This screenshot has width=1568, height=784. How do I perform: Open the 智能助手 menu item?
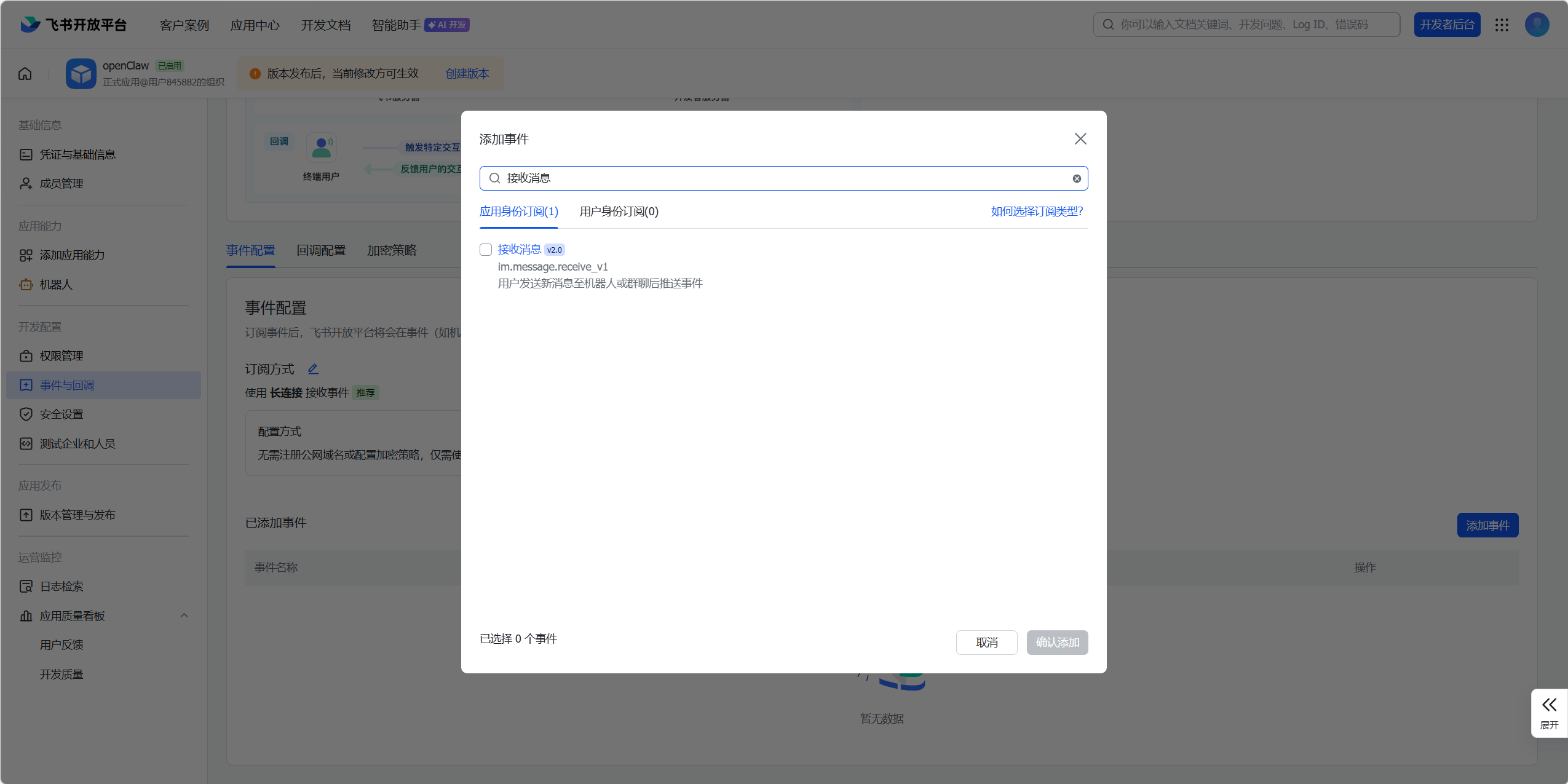tap(396, 25)
